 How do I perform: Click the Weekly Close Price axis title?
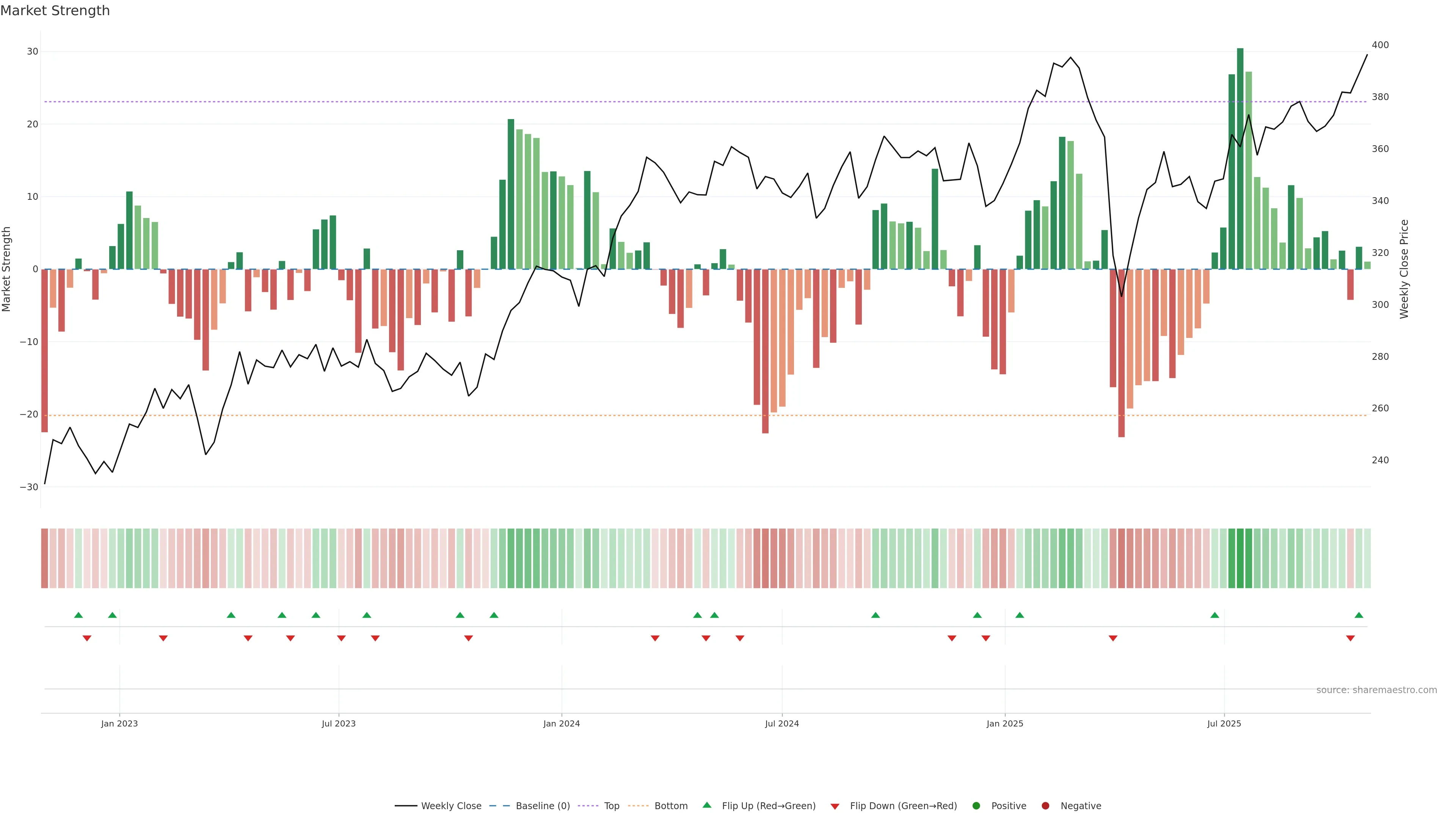click(1404, 269)
